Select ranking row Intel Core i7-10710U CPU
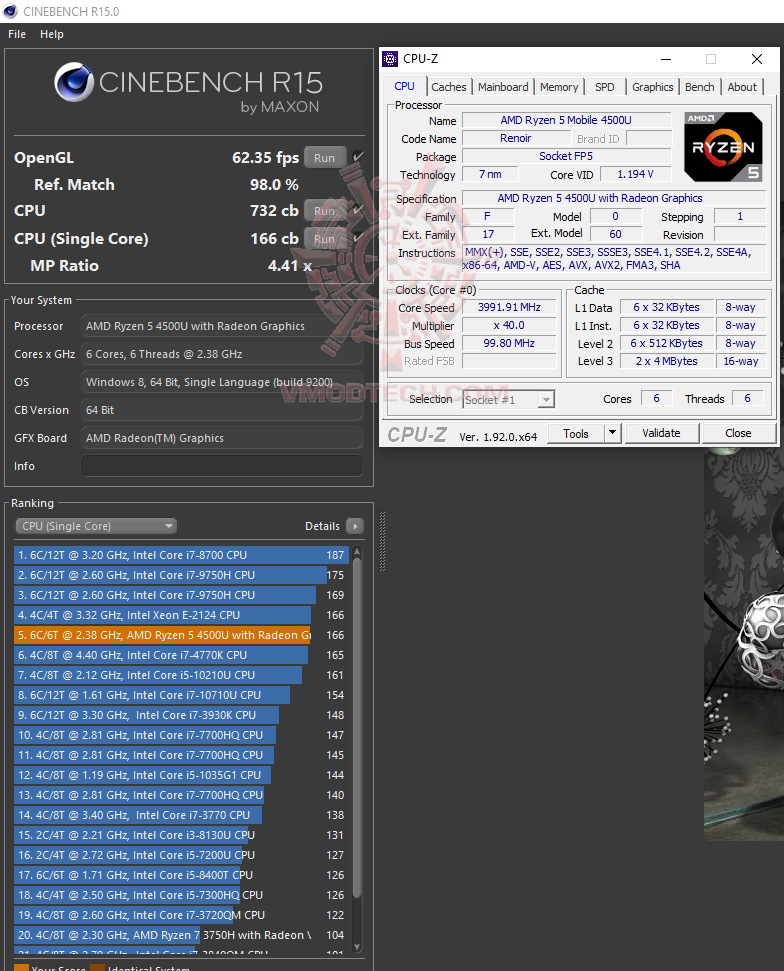This screenshot has height=971, width=784. tap(181, 695)
